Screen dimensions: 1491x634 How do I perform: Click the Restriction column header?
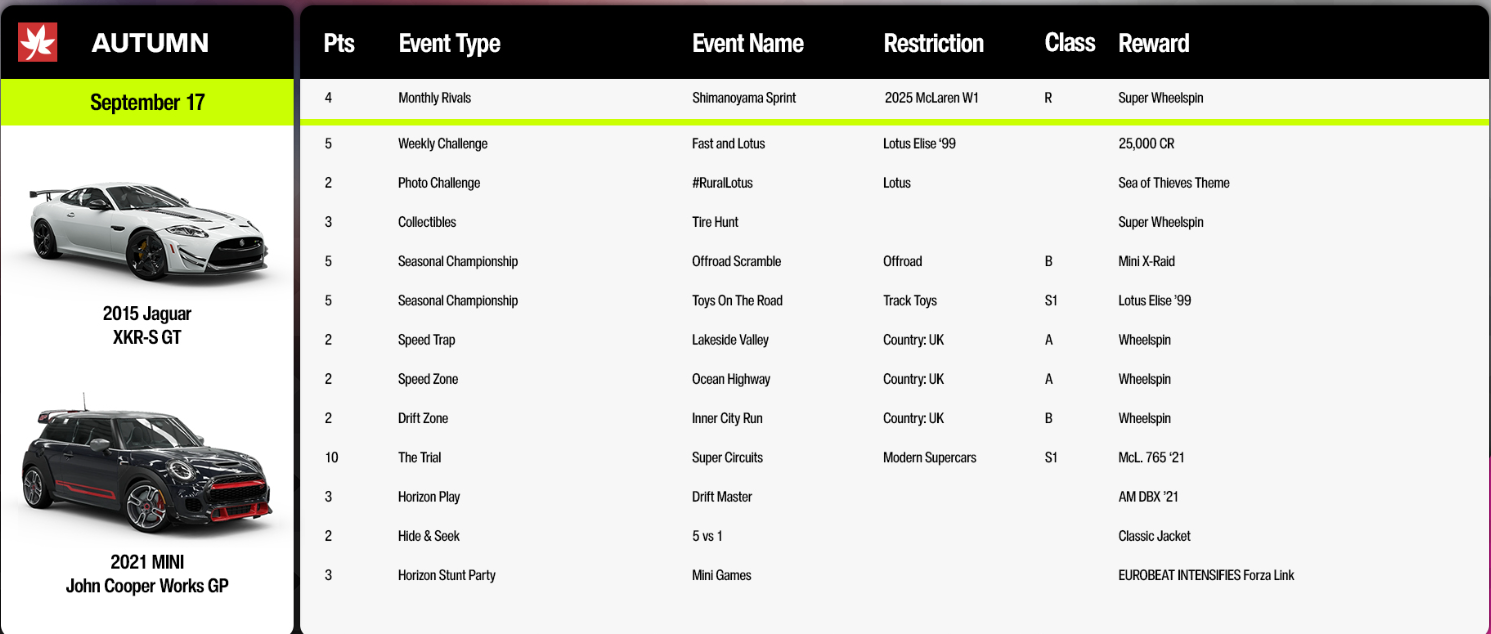934,43
